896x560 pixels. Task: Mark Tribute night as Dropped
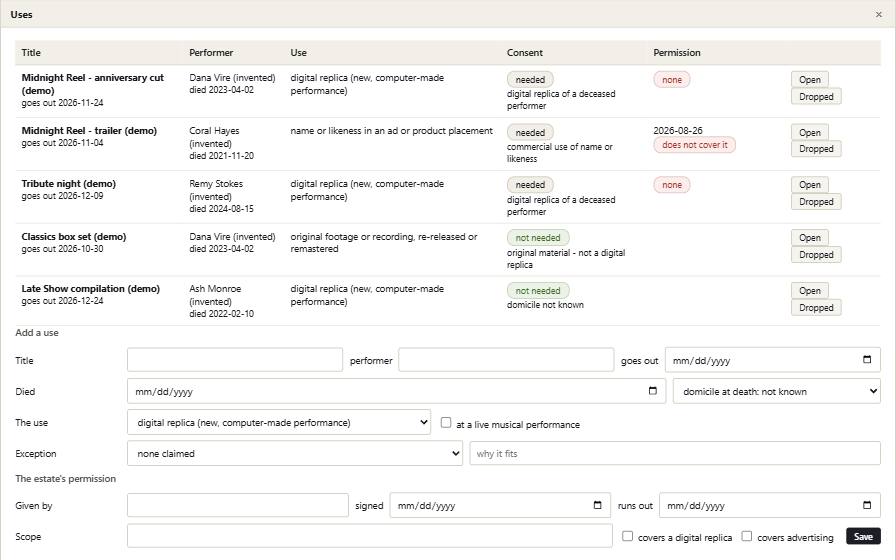816,202
